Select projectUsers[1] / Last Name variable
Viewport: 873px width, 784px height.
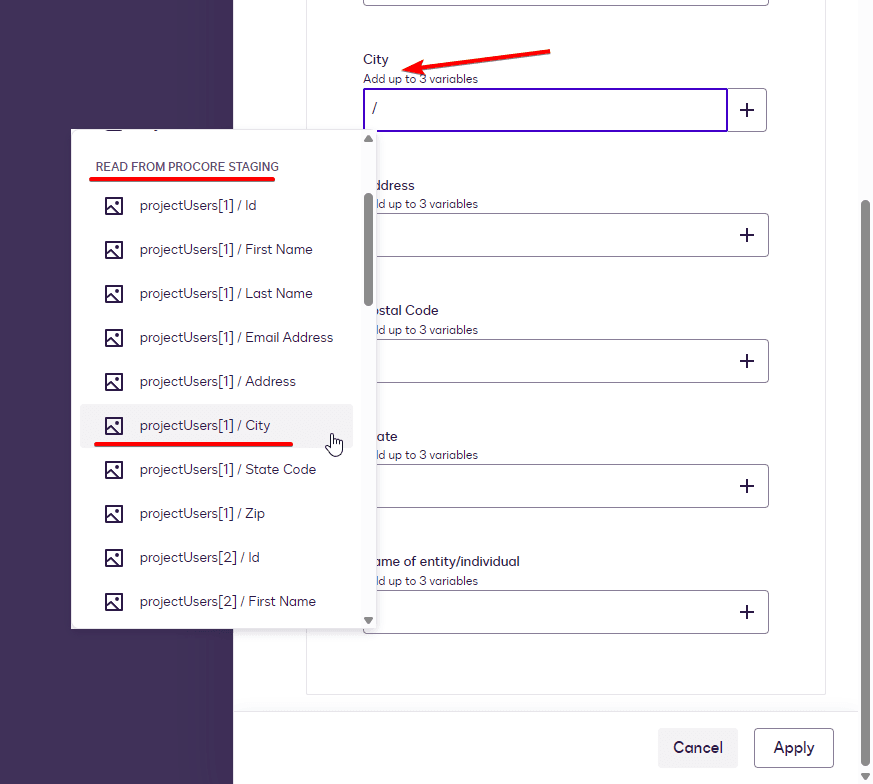coord(226,294)
